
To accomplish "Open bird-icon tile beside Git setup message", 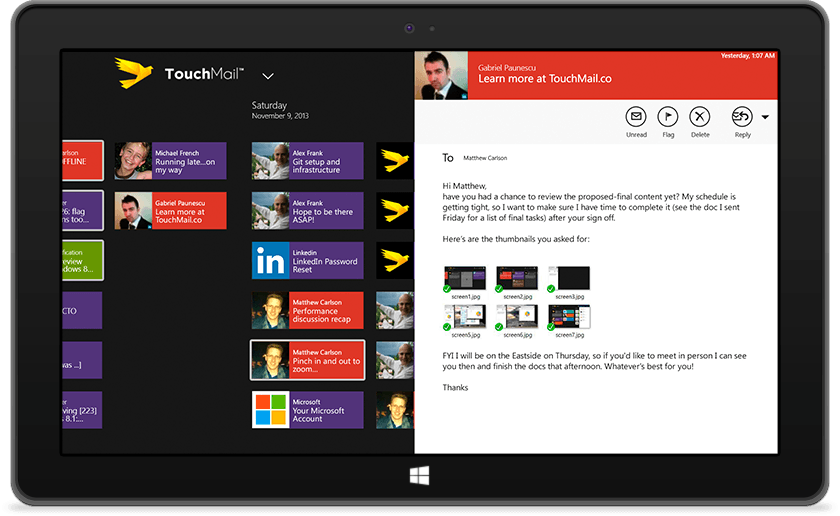I will [395, 161].
